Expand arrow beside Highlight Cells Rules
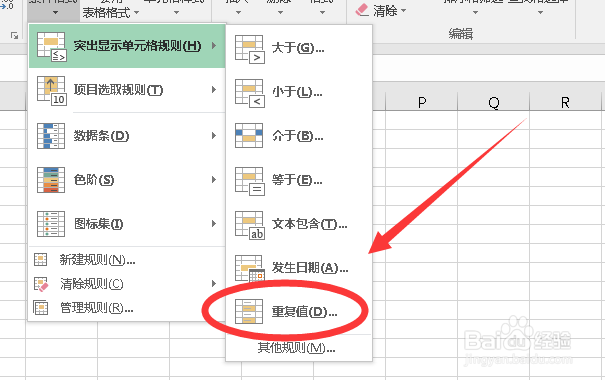This screenshot has height=380, width=605. [x=214, y=46]
